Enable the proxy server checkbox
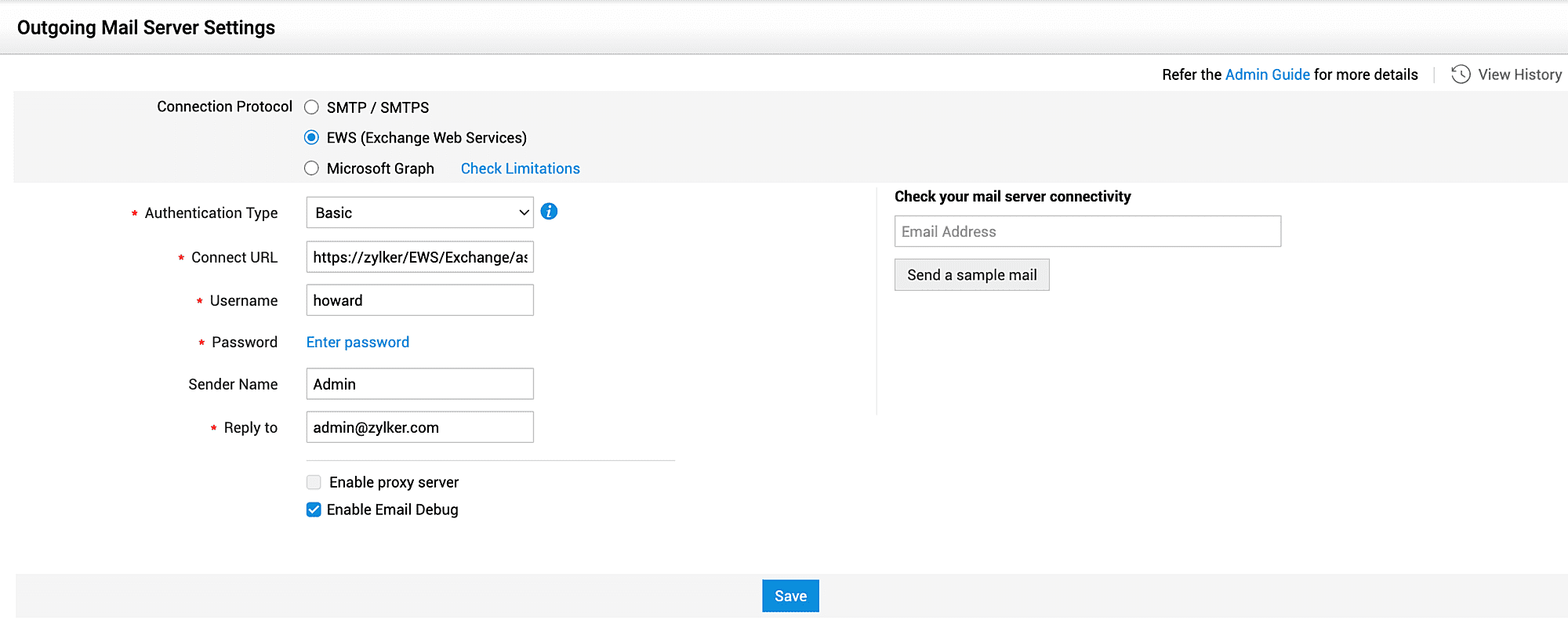The height and width of the screenshot is (624, 1568). tap(314, 482)
